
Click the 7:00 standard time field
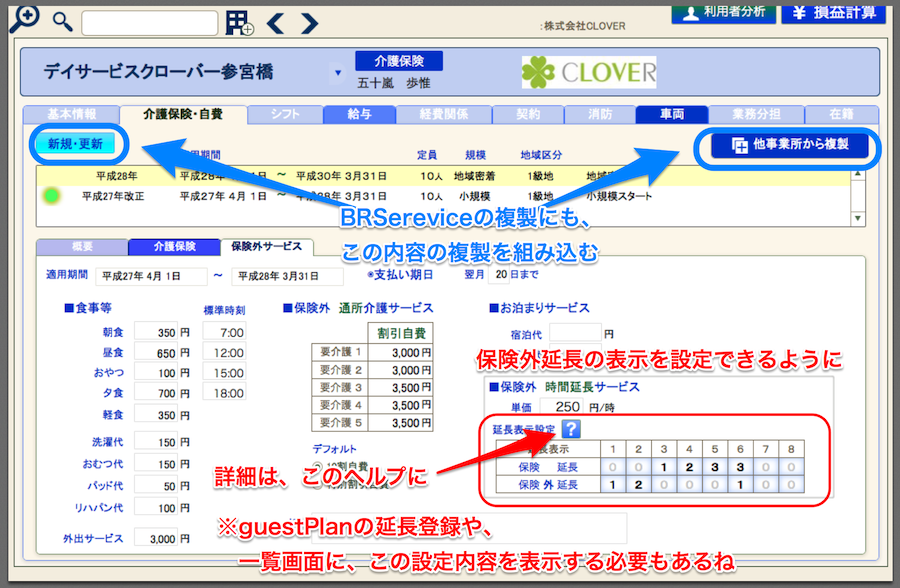pos(224,332)
